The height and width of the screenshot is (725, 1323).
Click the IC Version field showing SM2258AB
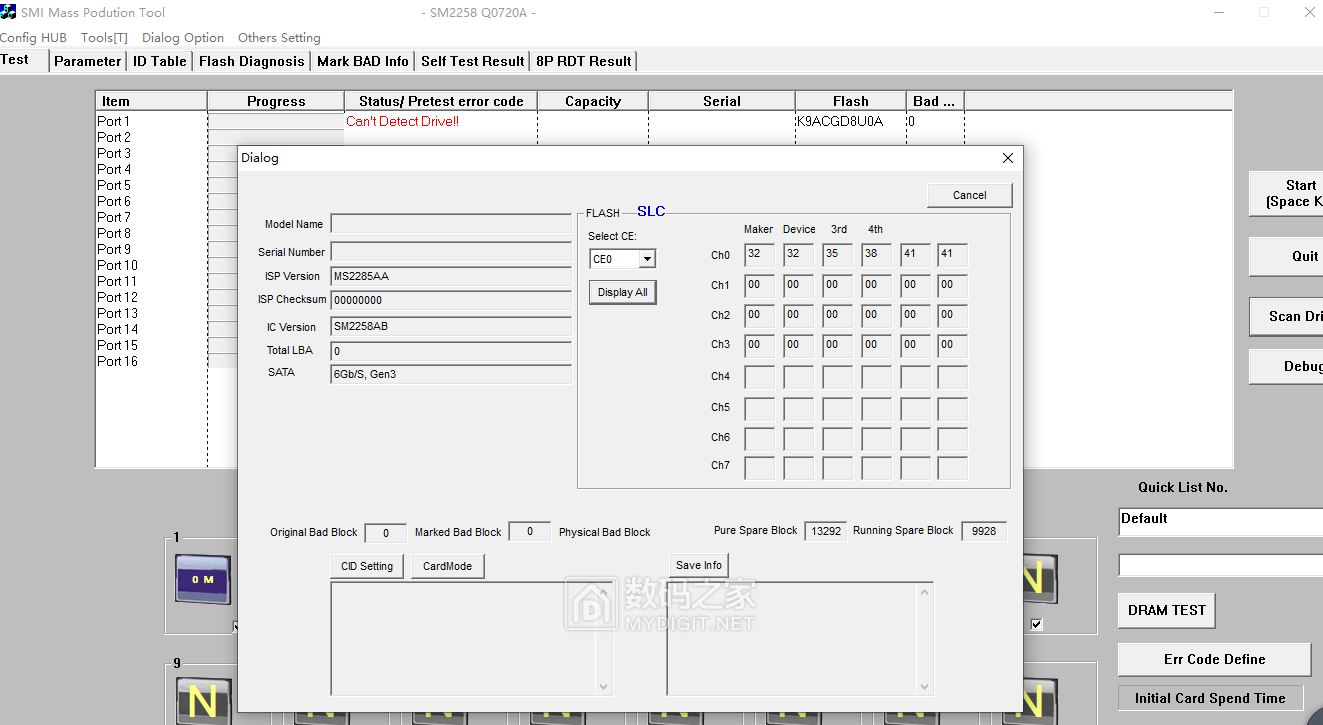click(451, 327)
